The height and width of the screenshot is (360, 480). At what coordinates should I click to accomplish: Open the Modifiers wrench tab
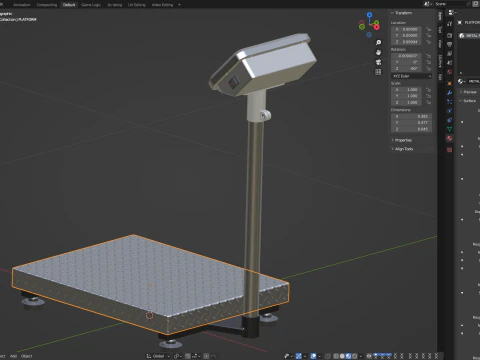pos(449,93)
